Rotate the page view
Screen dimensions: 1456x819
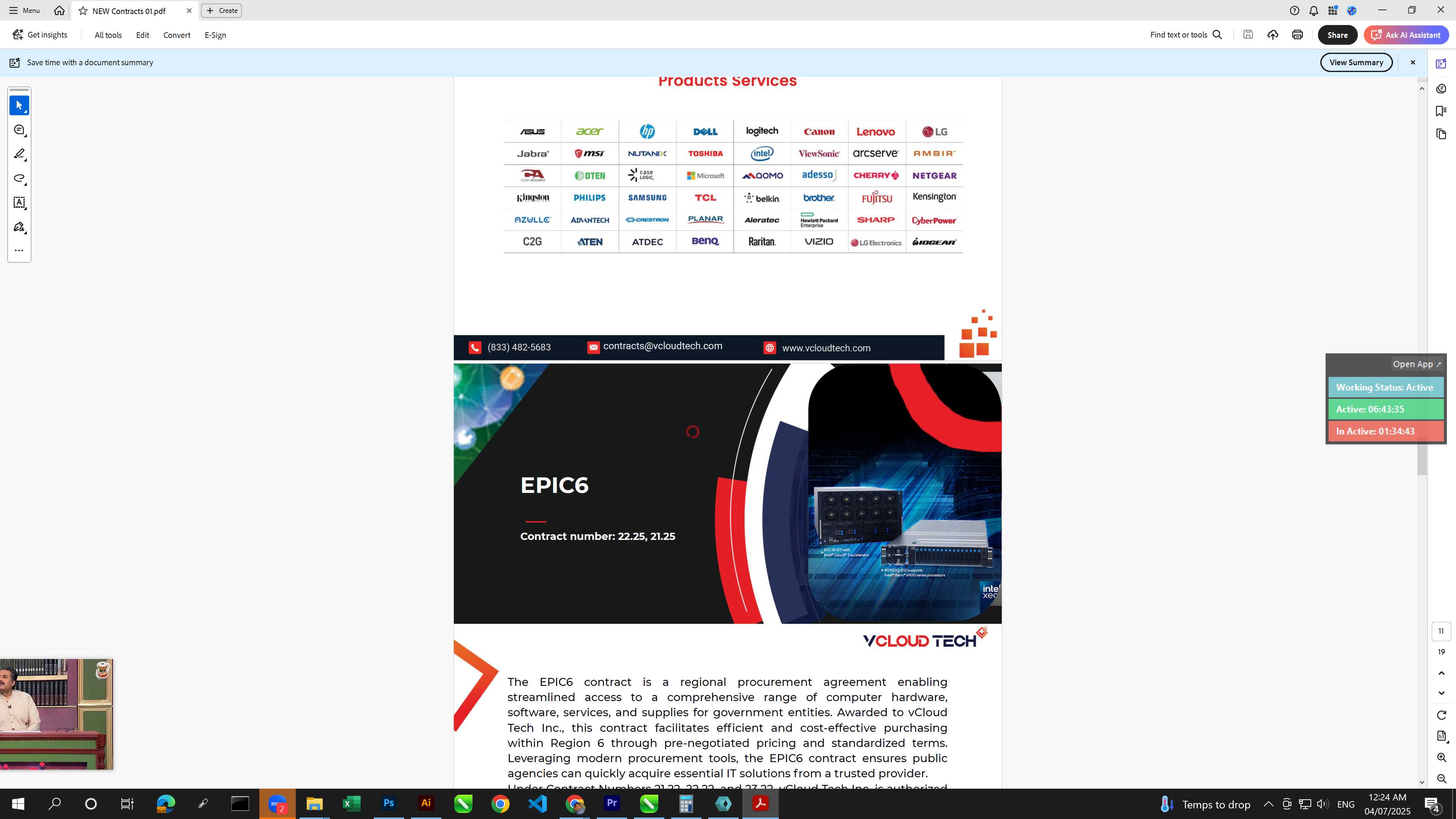1441,715
